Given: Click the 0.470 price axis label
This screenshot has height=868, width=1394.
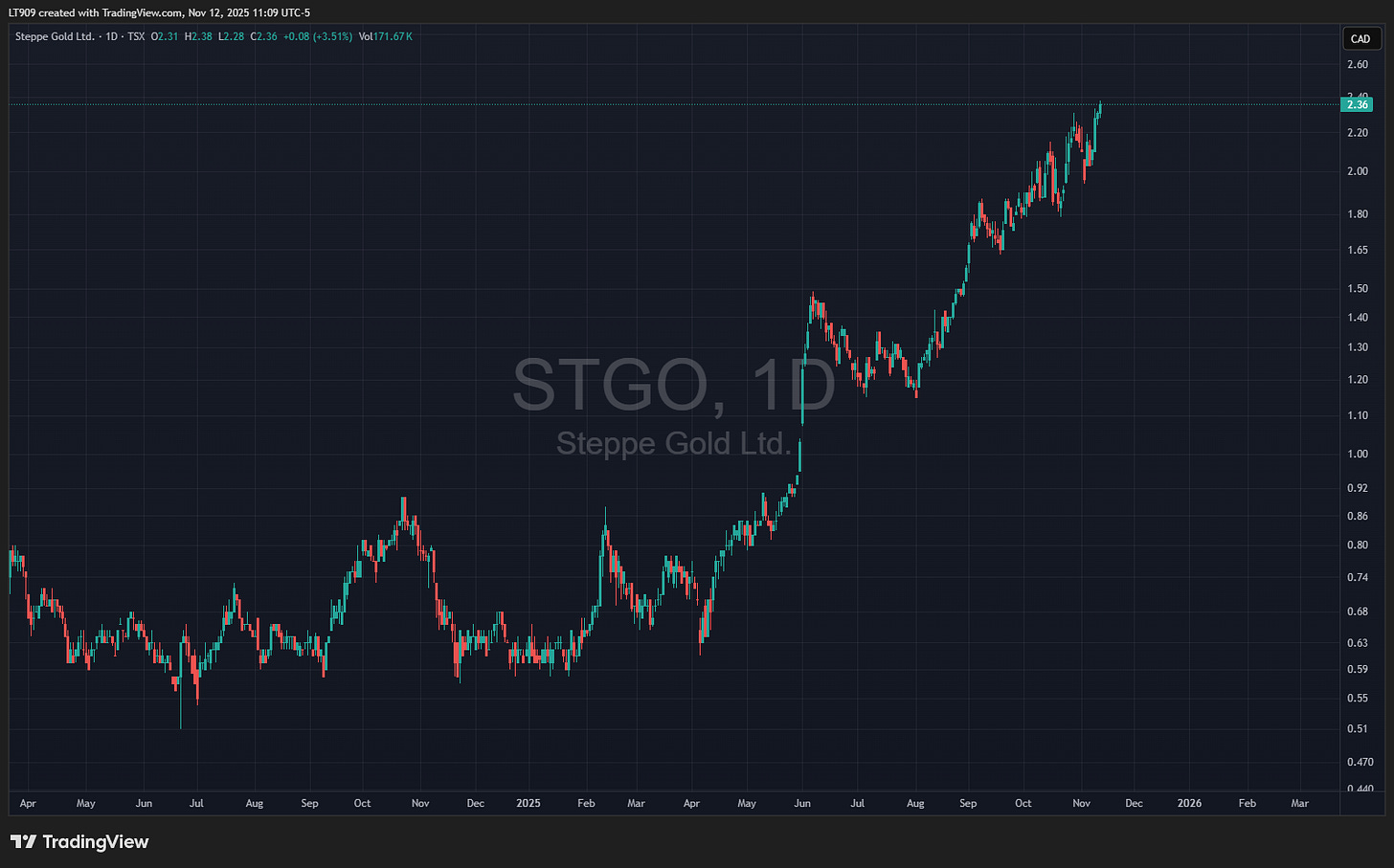Looking at the screenshot, I should (1360, 763).
